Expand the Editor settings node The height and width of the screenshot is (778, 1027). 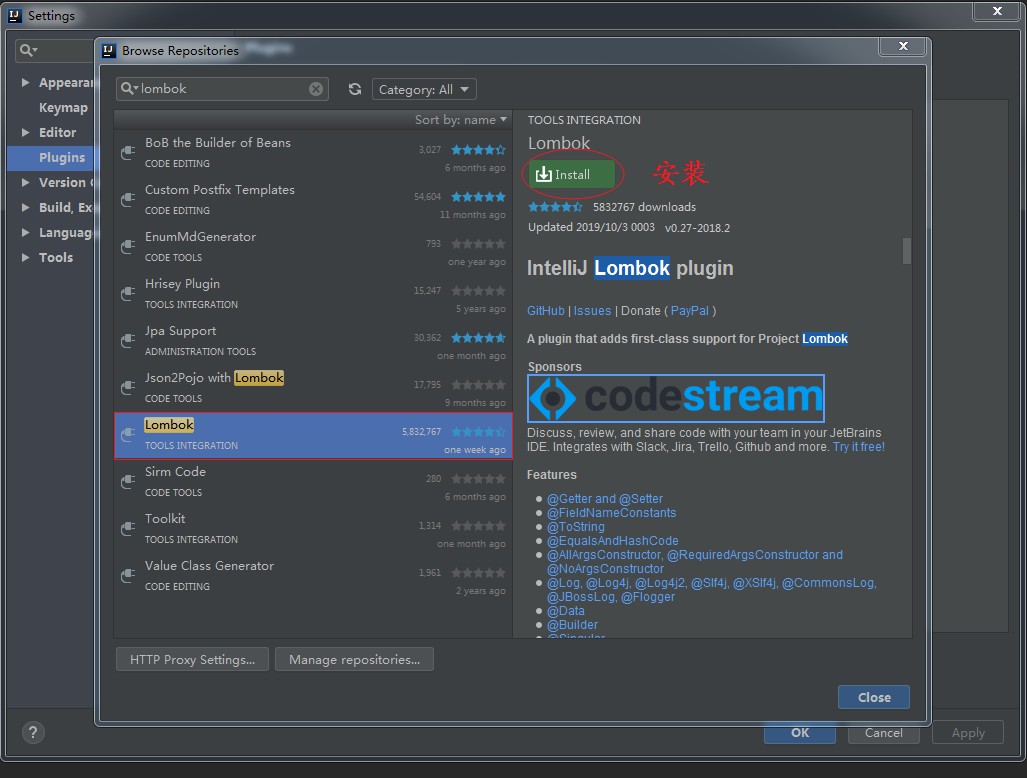point(26,132)
